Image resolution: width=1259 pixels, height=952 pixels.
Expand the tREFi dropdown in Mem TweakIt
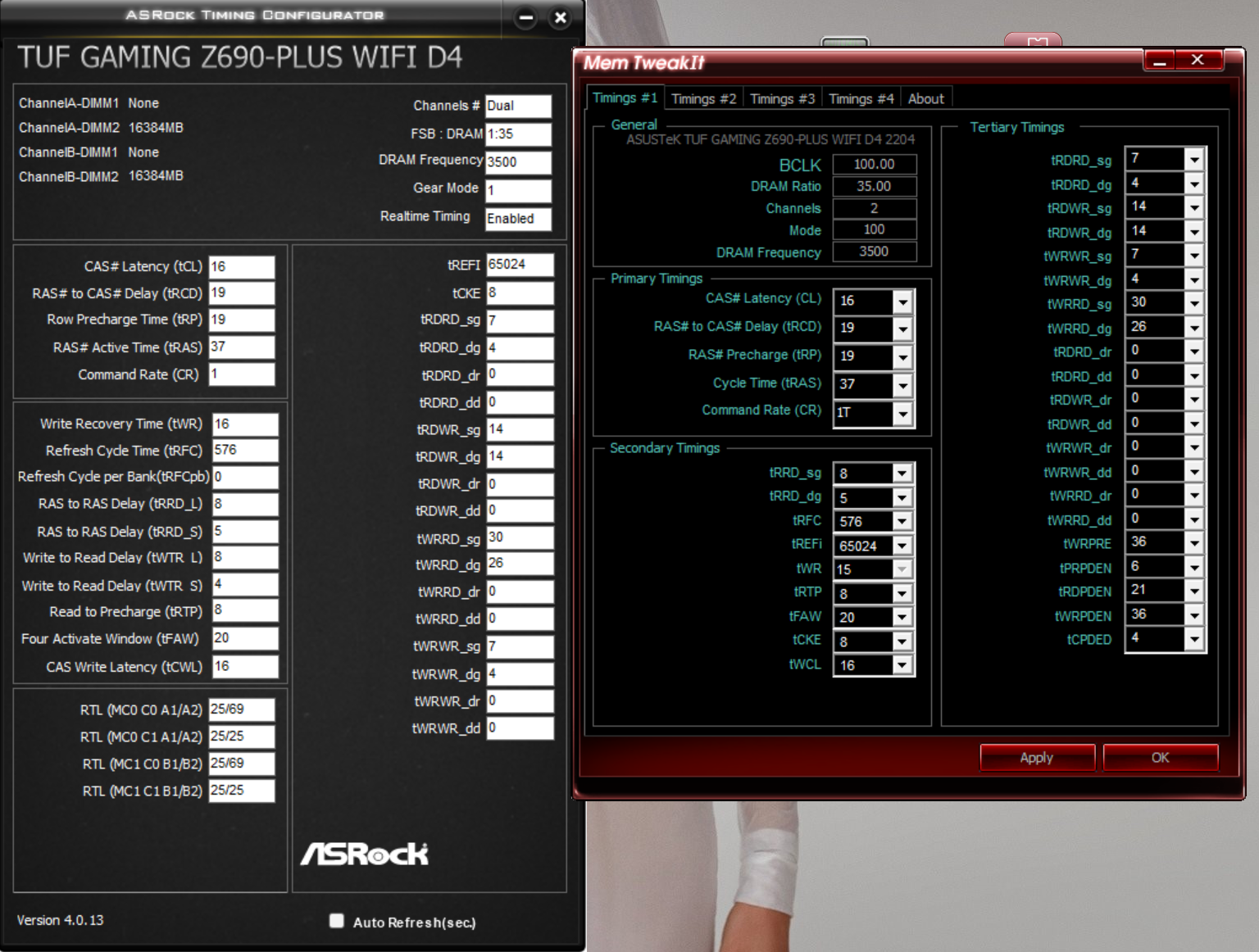[x=902, y=546]
